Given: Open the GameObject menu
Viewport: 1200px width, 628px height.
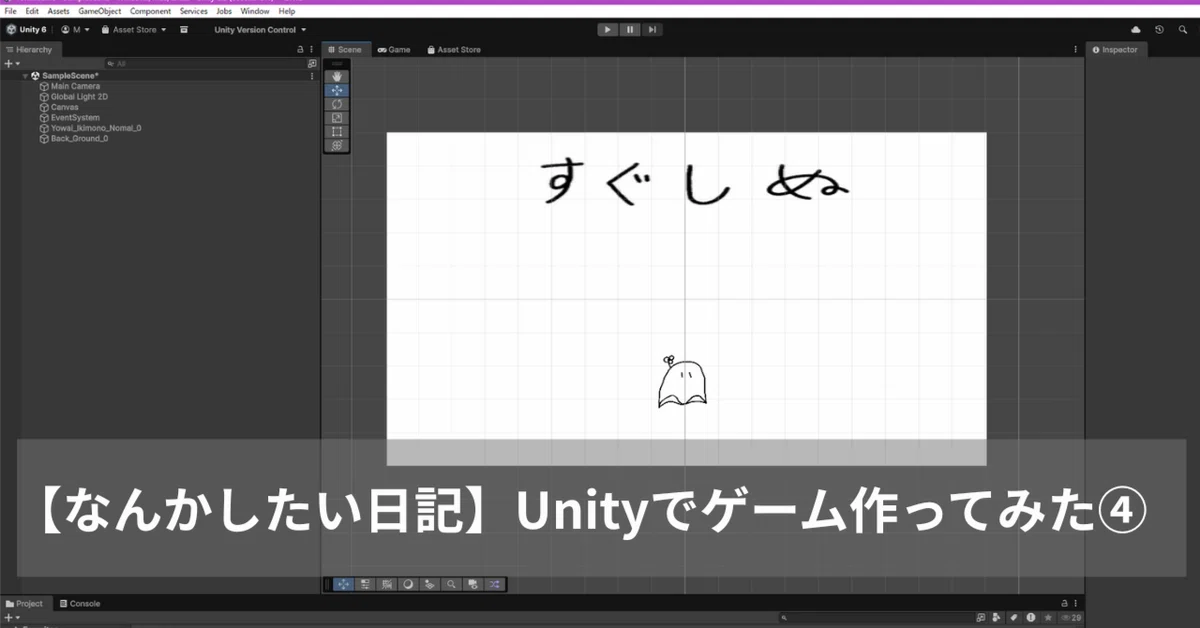Looking at the screenshot, I should coord(100,11).
